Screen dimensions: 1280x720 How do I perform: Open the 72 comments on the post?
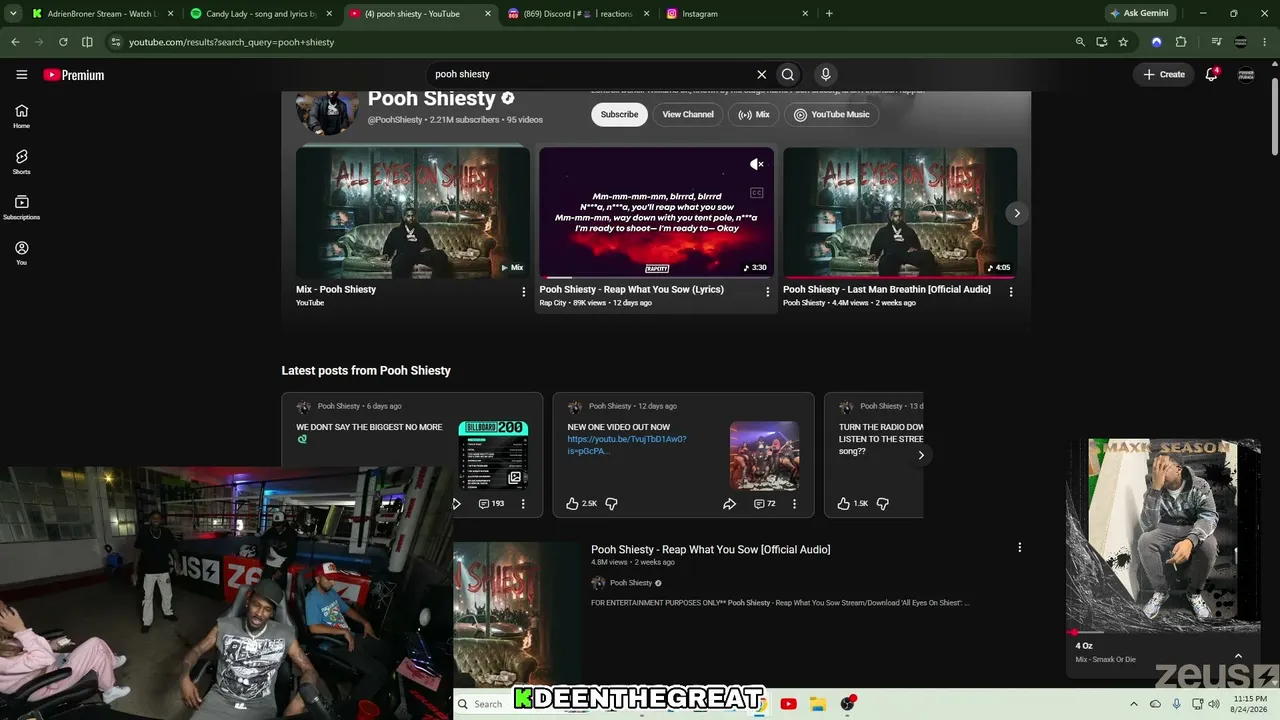tap(765, 504)
